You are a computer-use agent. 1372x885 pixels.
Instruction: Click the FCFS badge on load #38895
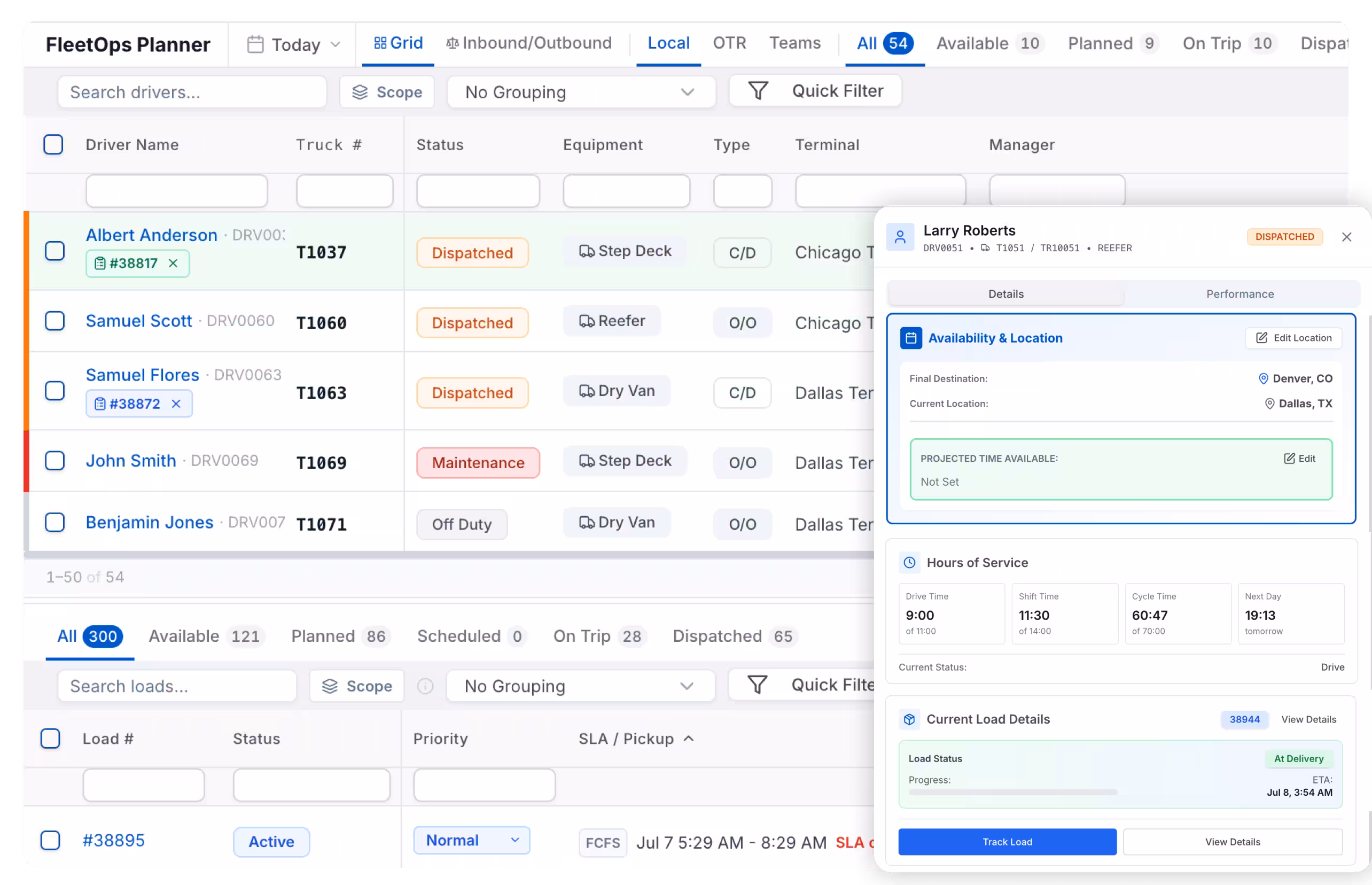point(602,843)
